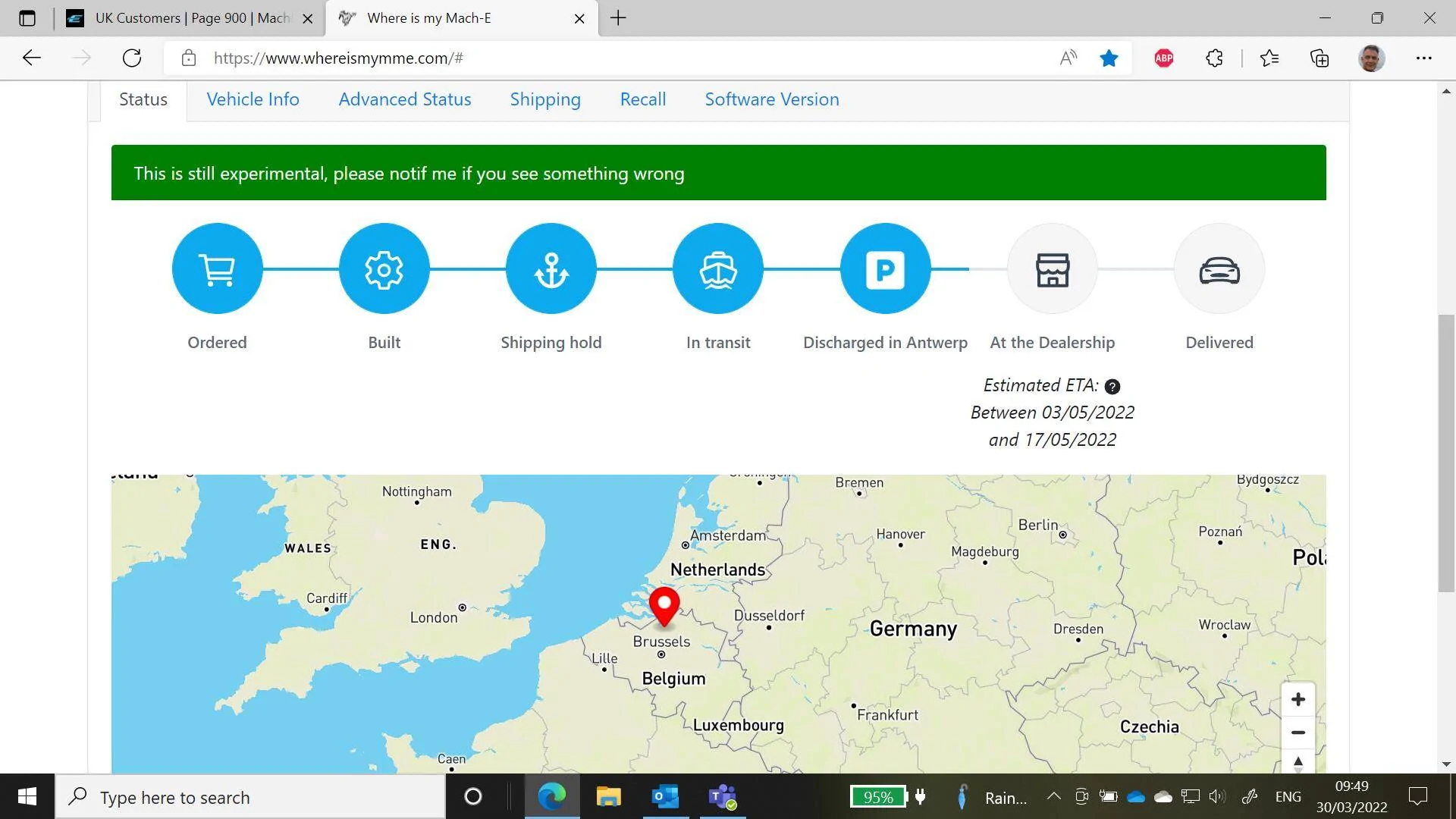Open the Action Center notifications
Viewport: 1456px width, 819px height.
tap(1417, 796)
